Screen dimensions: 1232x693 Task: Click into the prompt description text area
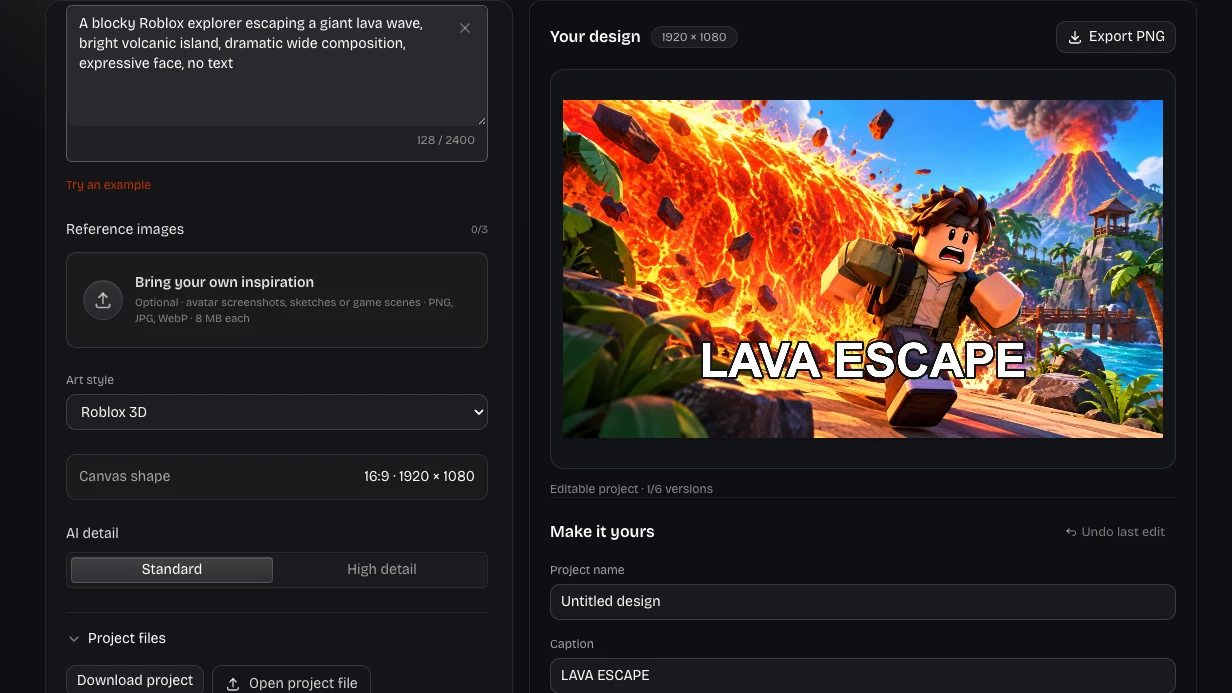point(277,66)
